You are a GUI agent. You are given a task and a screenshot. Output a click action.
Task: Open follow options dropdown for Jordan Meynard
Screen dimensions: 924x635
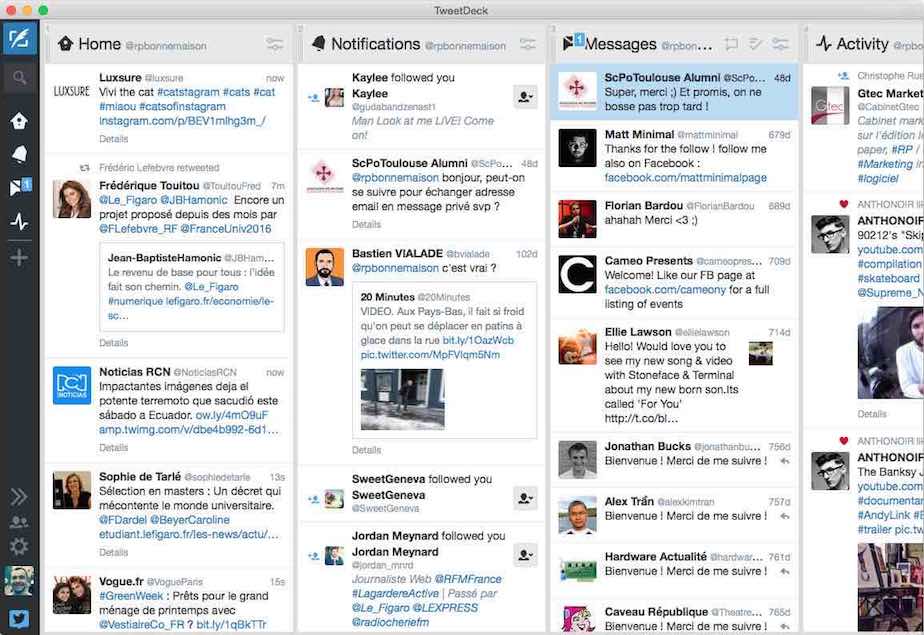tap(525, 555)
